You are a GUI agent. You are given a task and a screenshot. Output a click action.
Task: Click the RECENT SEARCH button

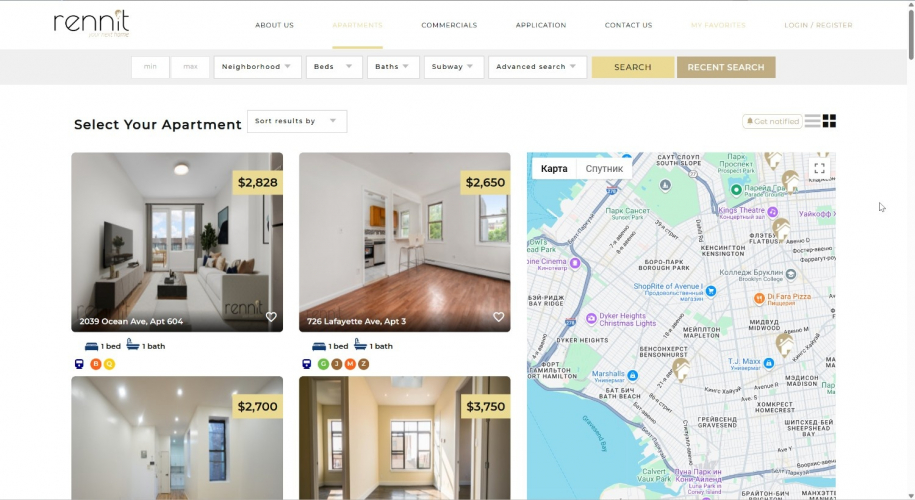[726, 67]
